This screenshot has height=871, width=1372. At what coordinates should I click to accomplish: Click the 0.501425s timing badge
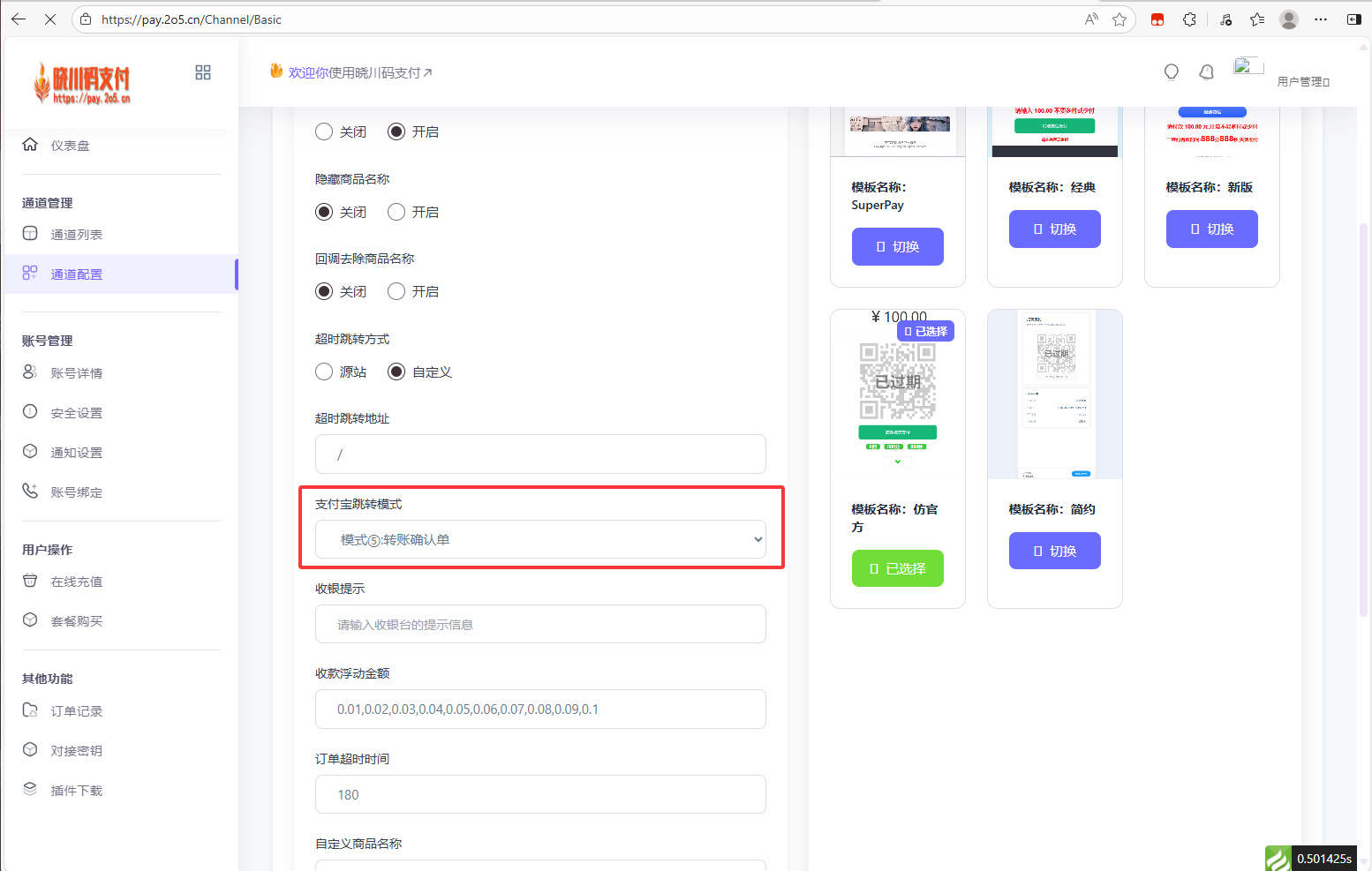pos(1323,859)
